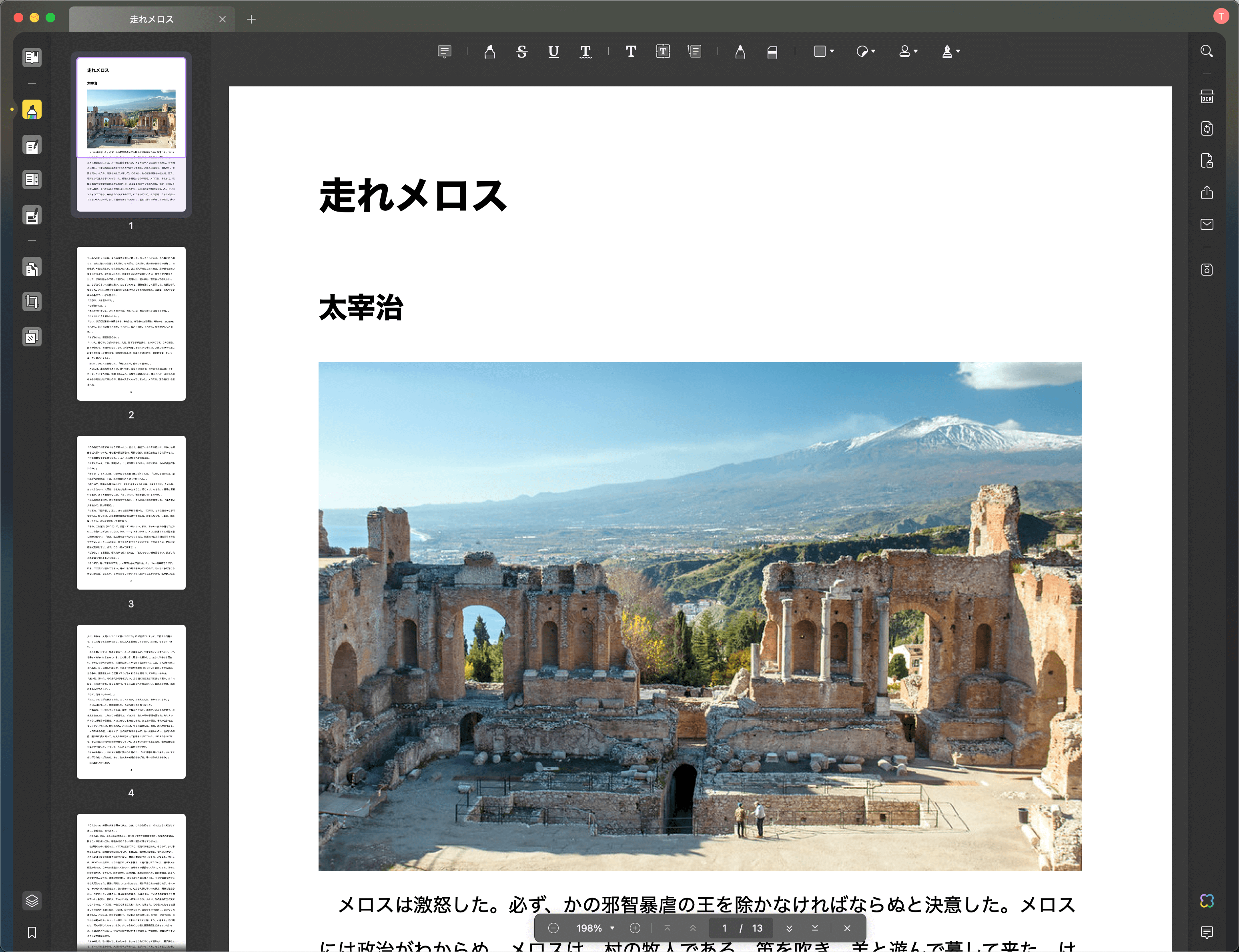
Task: Click the Zoom out minus button
Action: click(x=554, y=928)
